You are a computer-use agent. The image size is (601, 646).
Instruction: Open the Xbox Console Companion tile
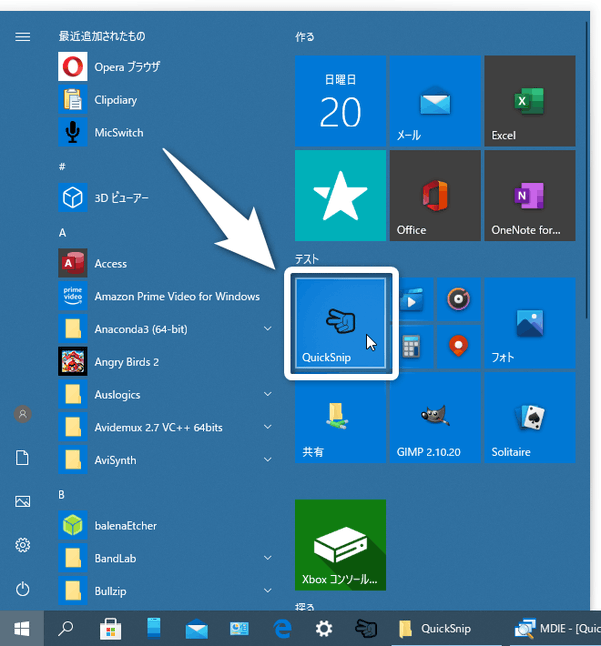click(340, 545)
